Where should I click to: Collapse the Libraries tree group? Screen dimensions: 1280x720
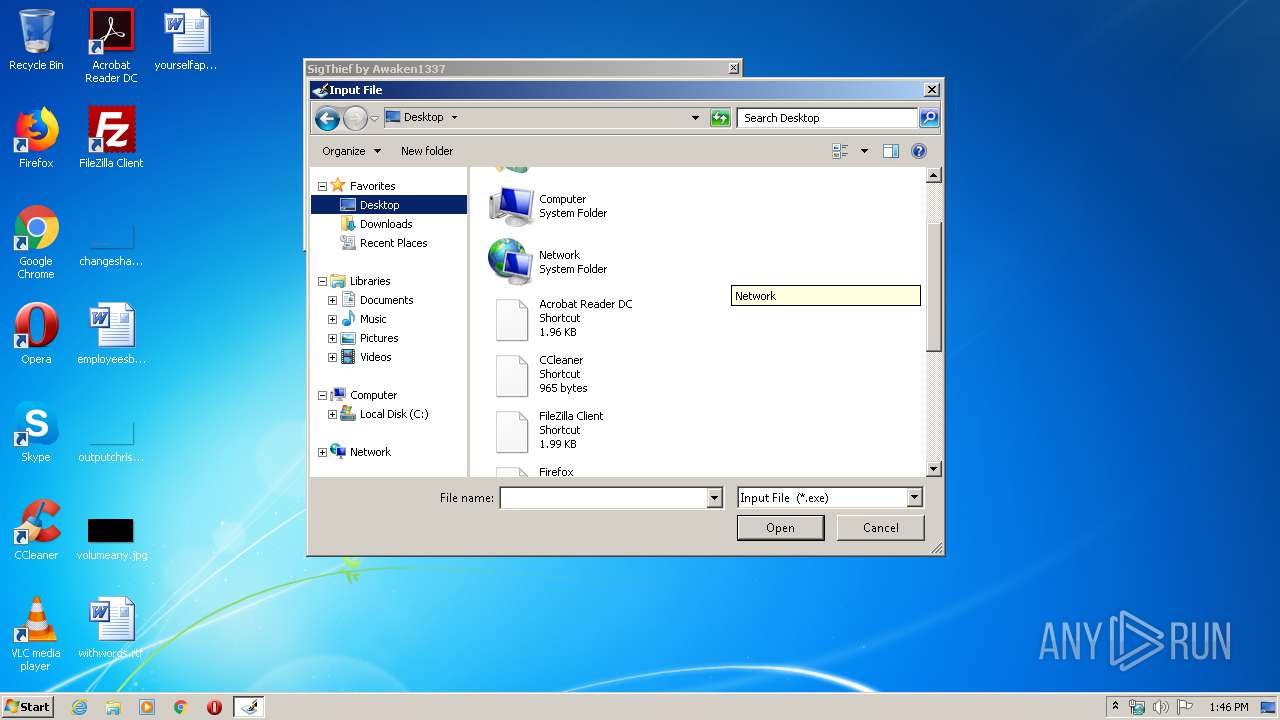tap(322, 281)
